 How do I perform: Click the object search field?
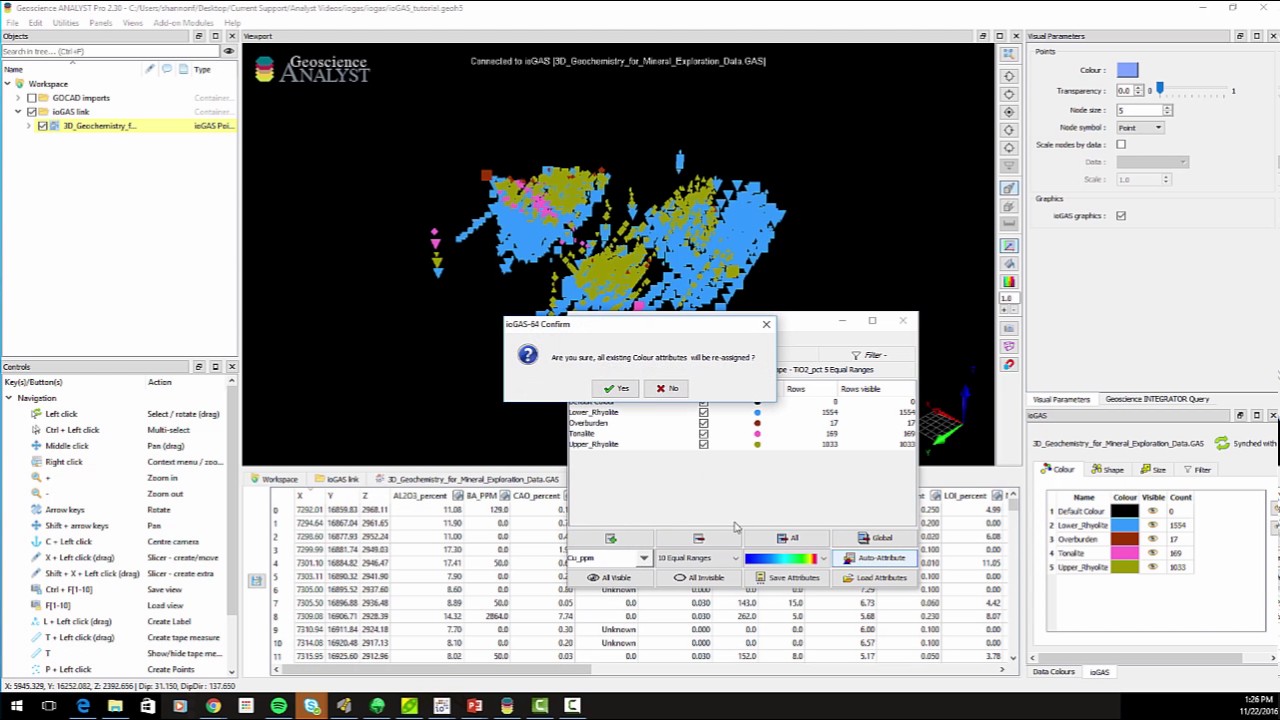[110, 51]
